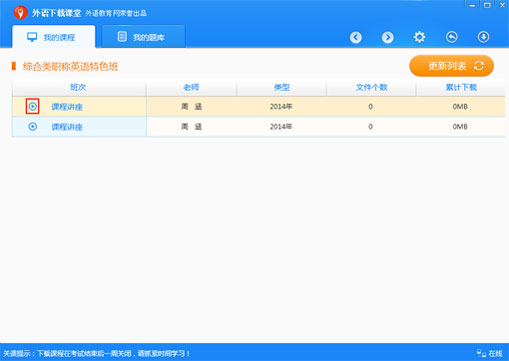Viewport: 509px width, 361px height.
Task: Click the back arrow toolbar icon
Action: pyautogui.click(x=356, y=37)
